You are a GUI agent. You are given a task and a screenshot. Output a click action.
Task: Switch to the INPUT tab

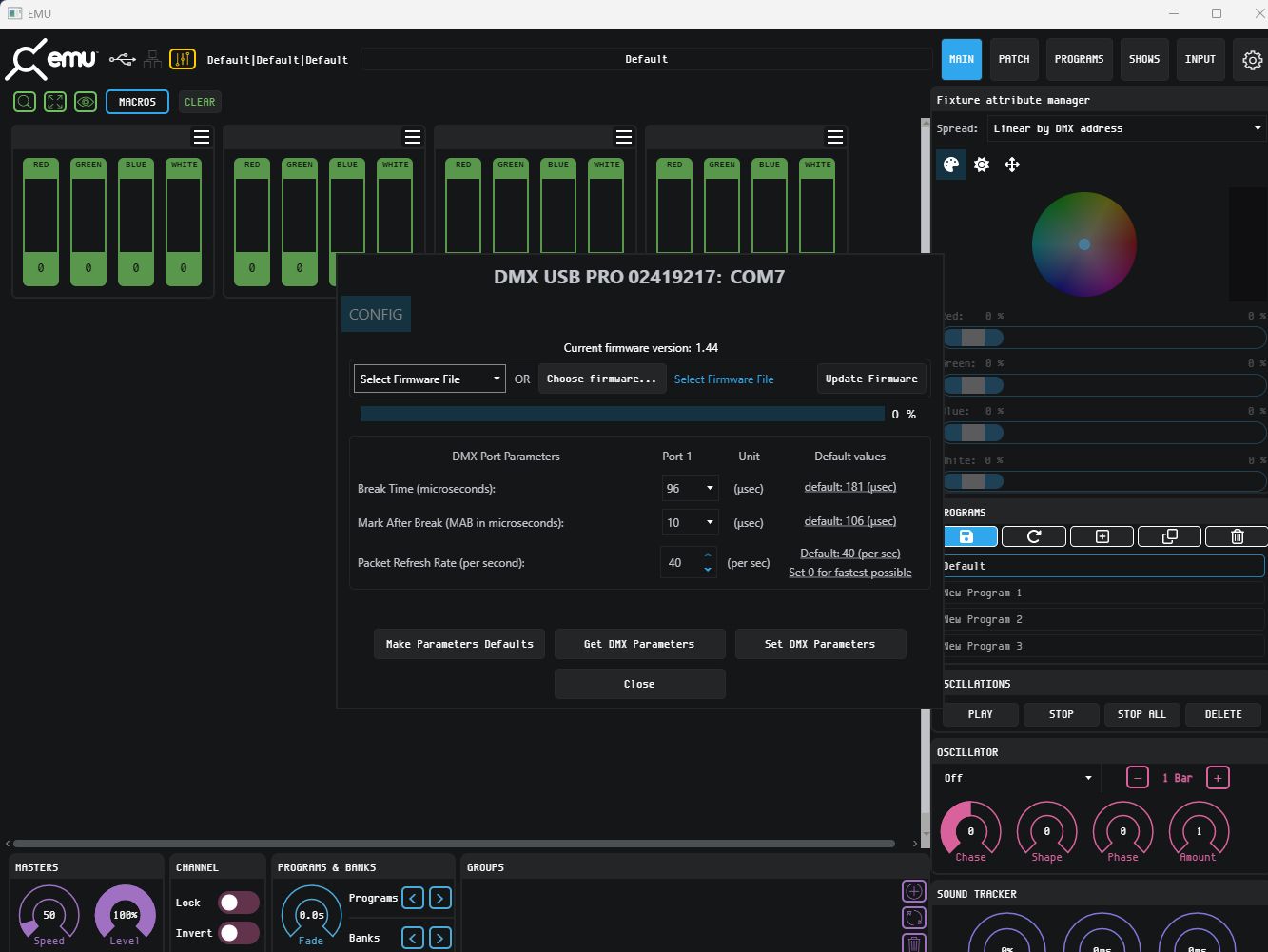click(1200, 59)
